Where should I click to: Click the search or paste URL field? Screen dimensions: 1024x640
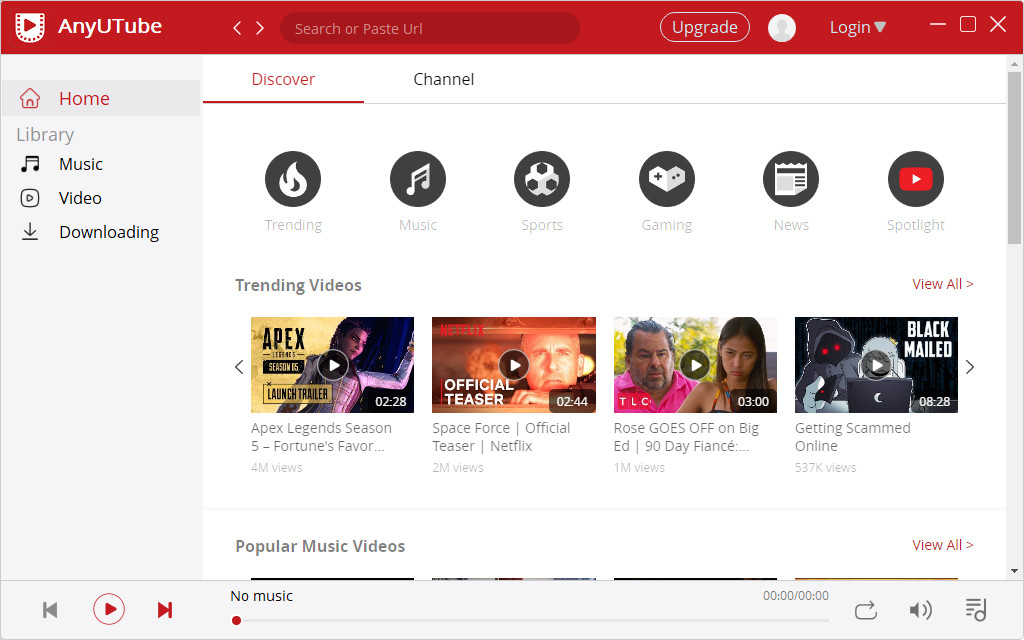(x=430, y=28)
